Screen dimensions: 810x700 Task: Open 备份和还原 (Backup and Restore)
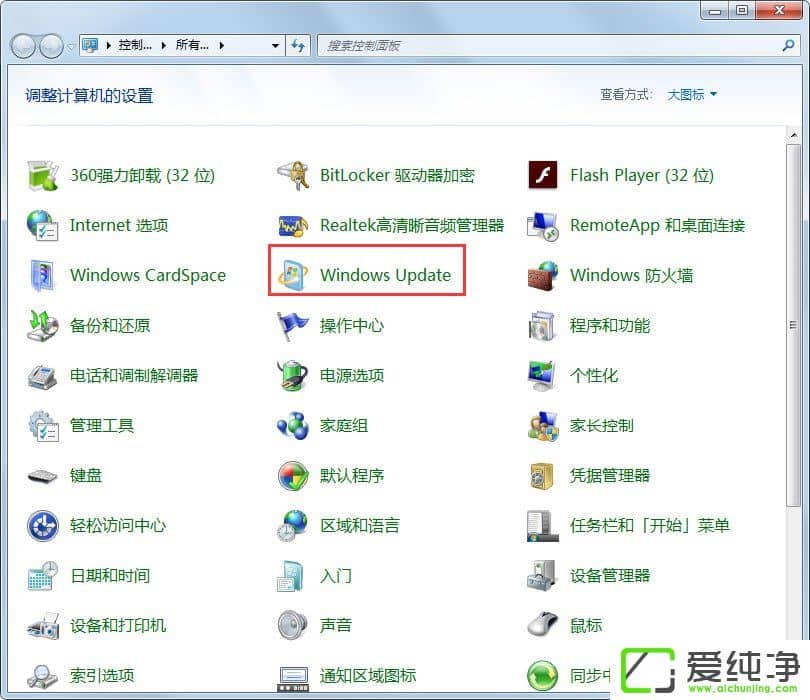point(112,325)
